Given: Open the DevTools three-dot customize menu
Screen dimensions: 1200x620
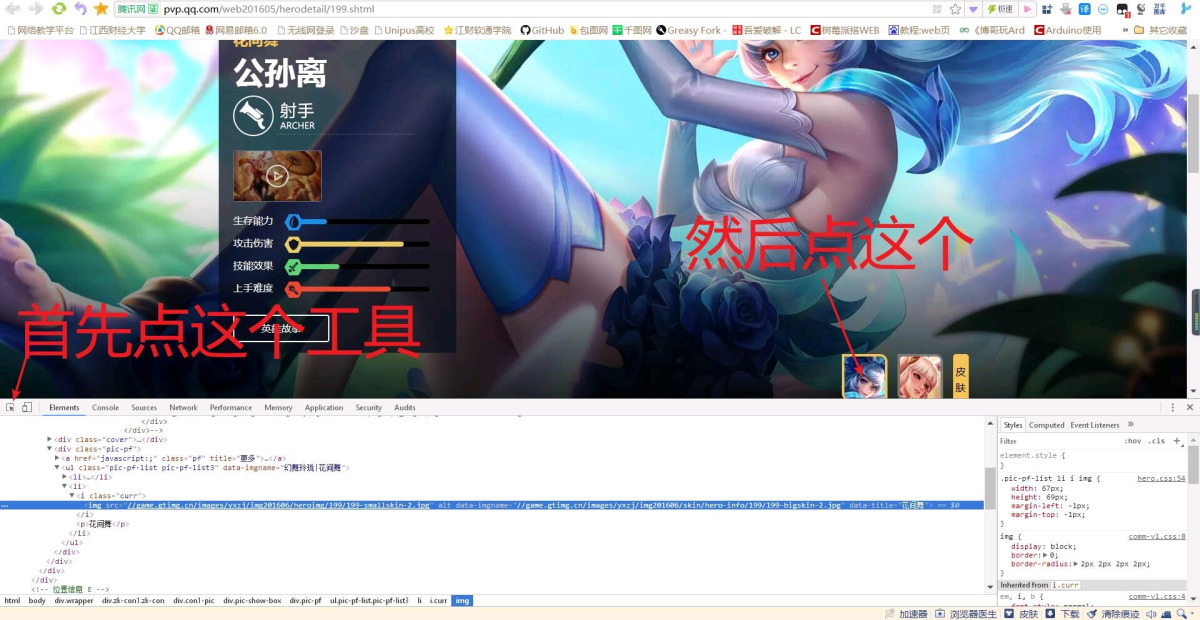Looking at the screenshot, I should tap(1173, 407).
